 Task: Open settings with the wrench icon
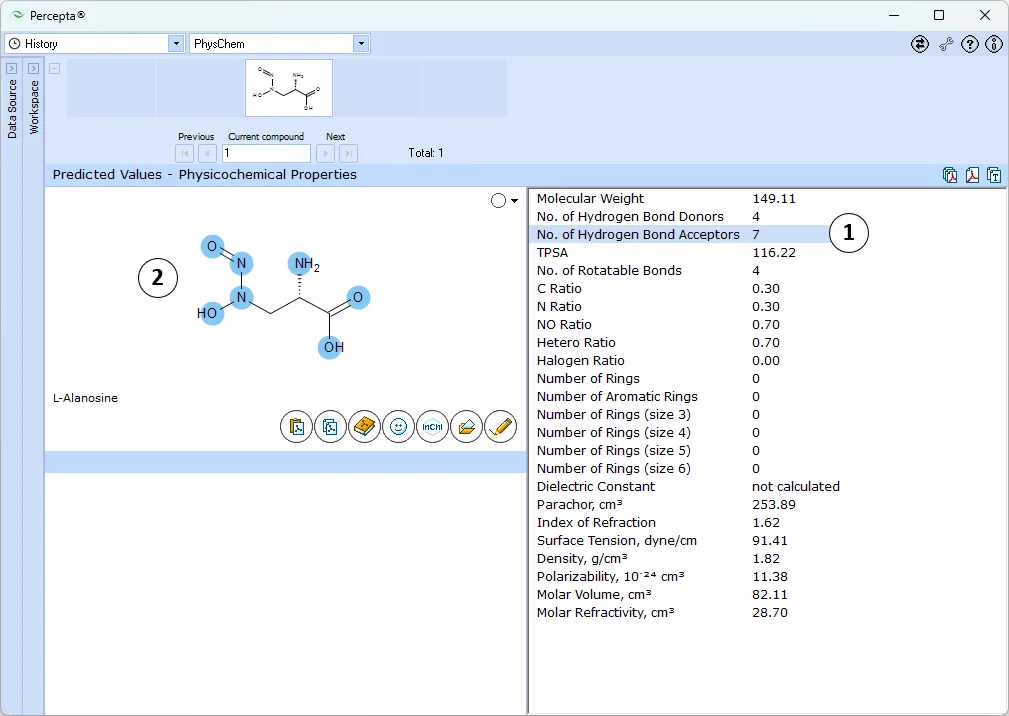(946, 44)
